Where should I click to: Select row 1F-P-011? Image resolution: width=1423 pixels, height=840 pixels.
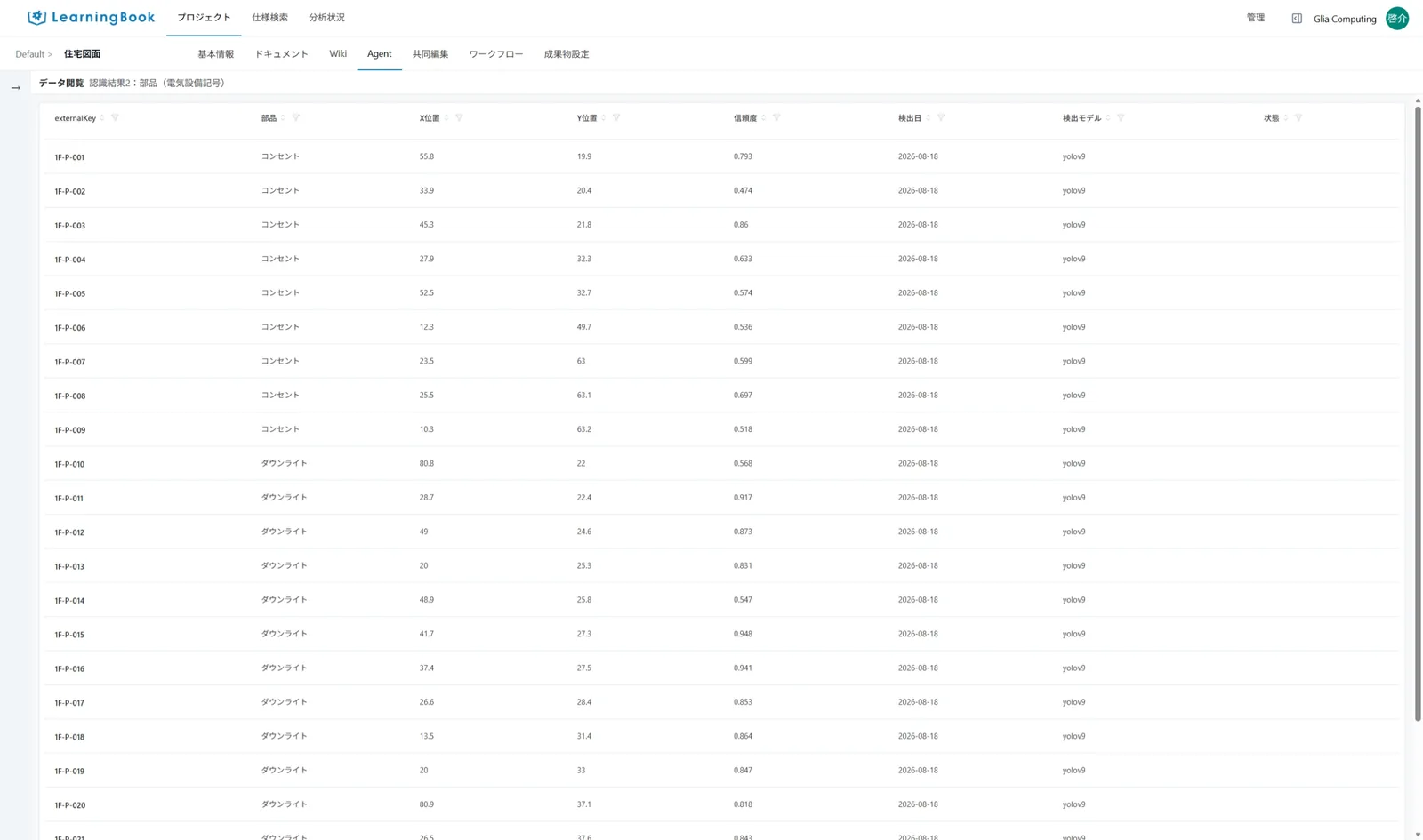[720, 498]
